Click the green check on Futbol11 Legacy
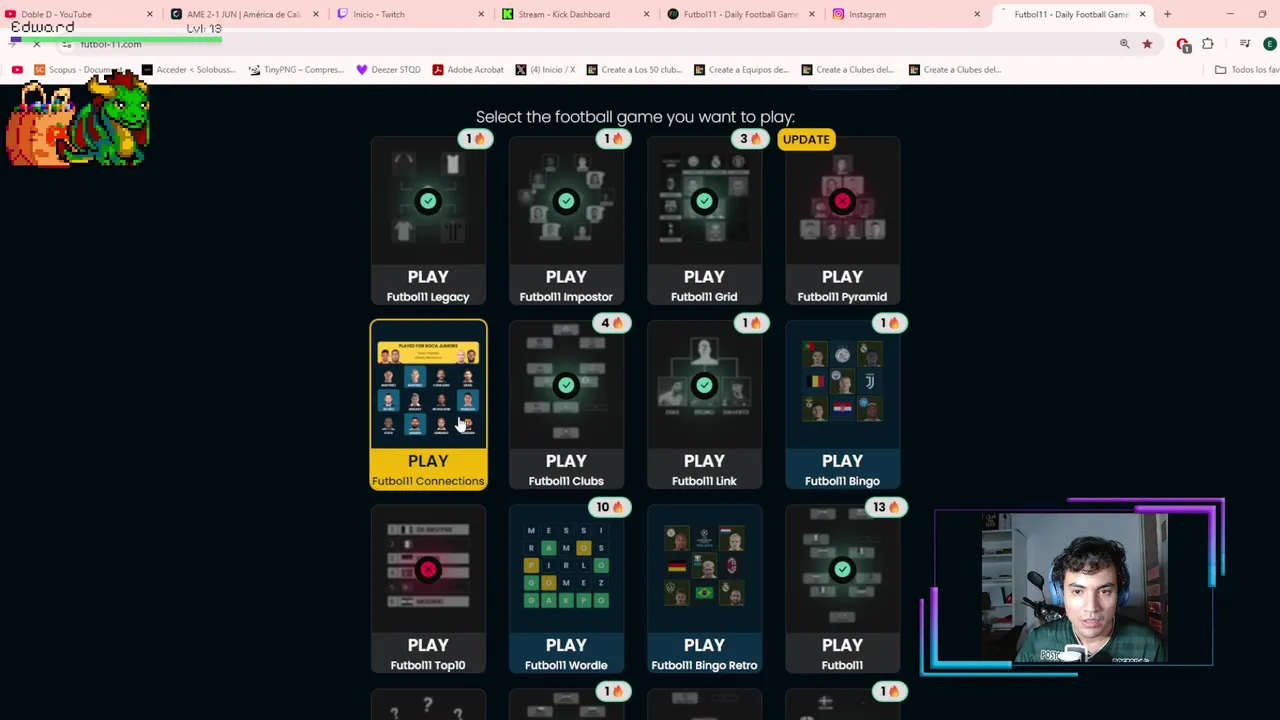Screen dimensions: 1280x720 (428, 201)
